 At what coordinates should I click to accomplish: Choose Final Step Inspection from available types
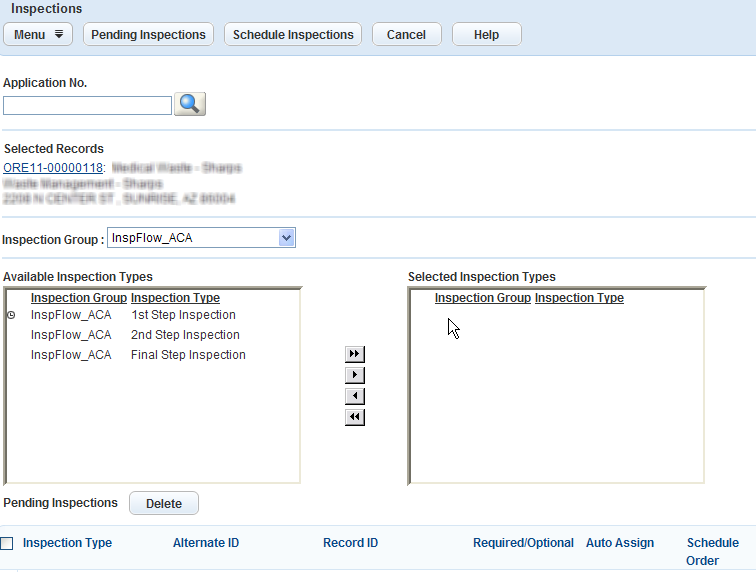(188, 355)
